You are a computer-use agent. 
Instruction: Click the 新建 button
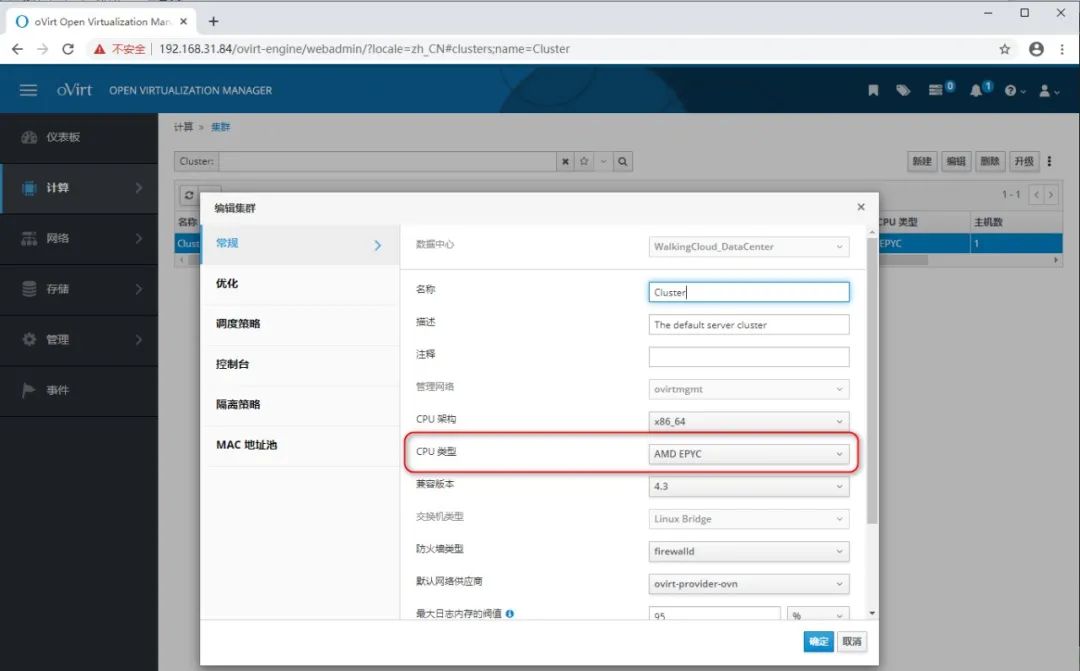coord(922,161)
